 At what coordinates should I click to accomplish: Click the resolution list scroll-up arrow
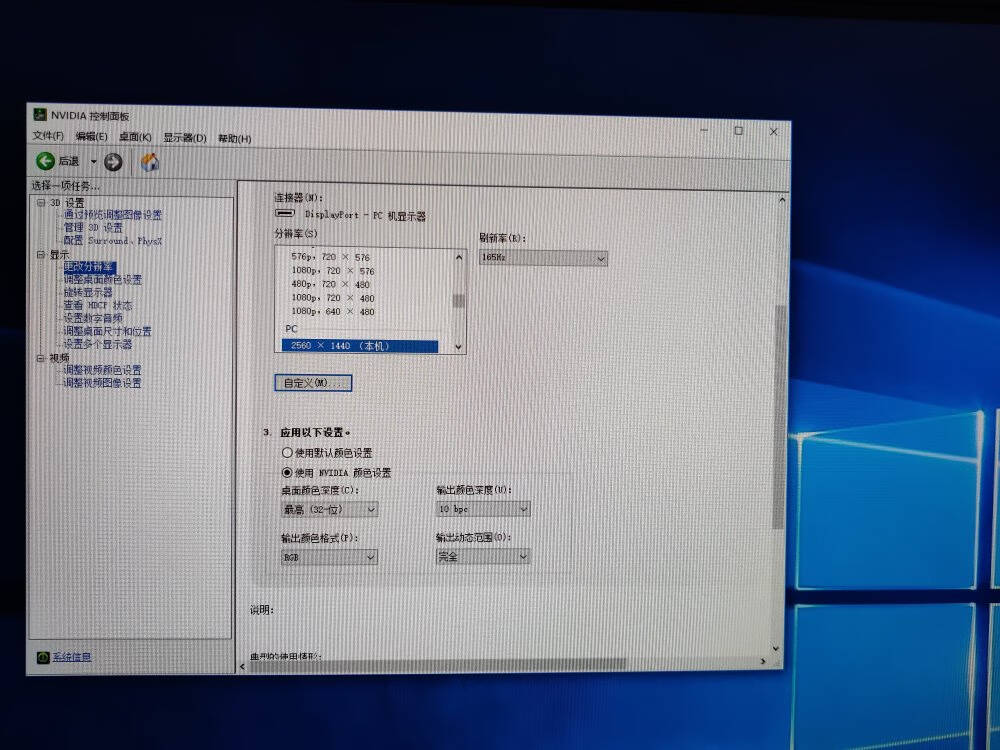pyautogui.click(x=459, y=257)
